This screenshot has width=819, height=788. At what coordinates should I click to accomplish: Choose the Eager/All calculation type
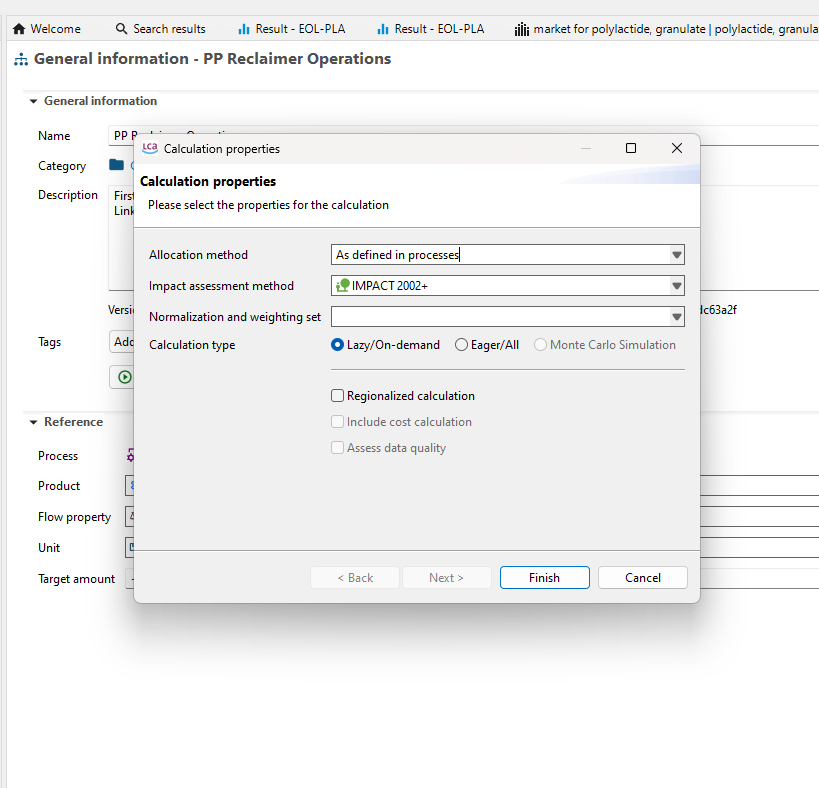click(x=461, y=345)
